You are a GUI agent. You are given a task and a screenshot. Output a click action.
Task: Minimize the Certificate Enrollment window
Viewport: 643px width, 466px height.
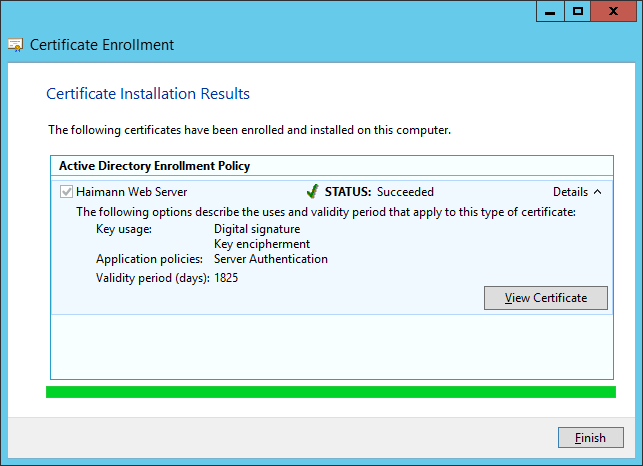pos(550,11)
